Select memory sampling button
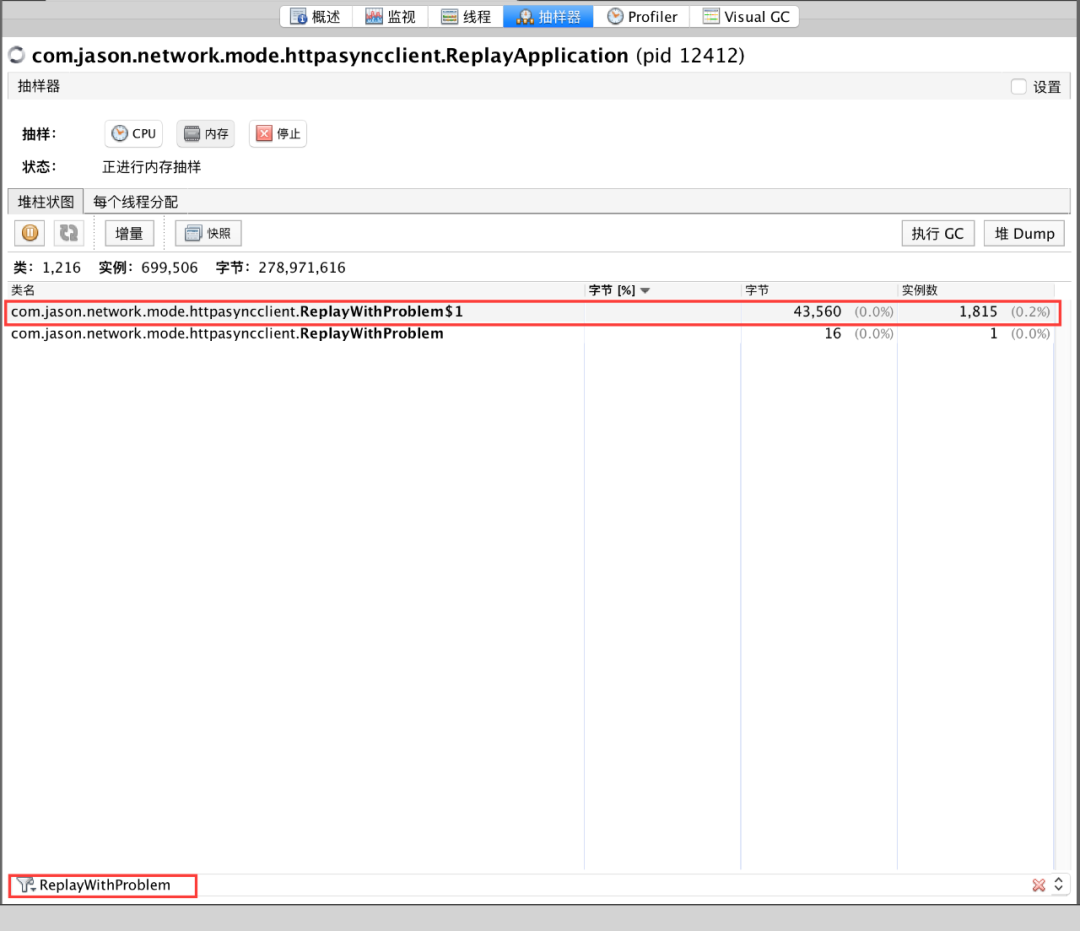 pos(206,133)
